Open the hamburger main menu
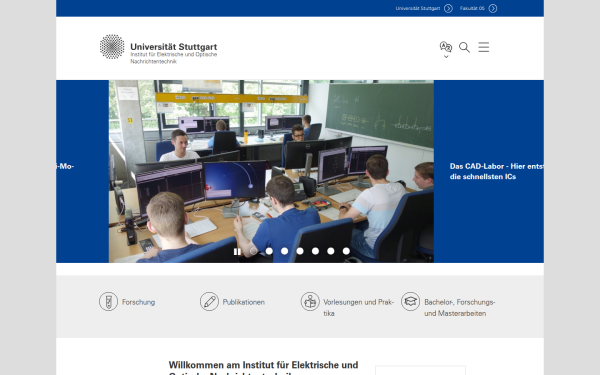Viewport: 600px width, 375px height. 484,47
